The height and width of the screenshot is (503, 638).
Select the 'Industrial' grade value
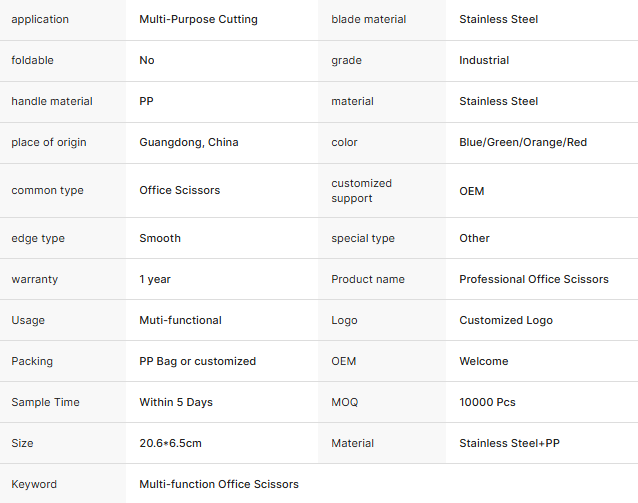pos(484,60)
